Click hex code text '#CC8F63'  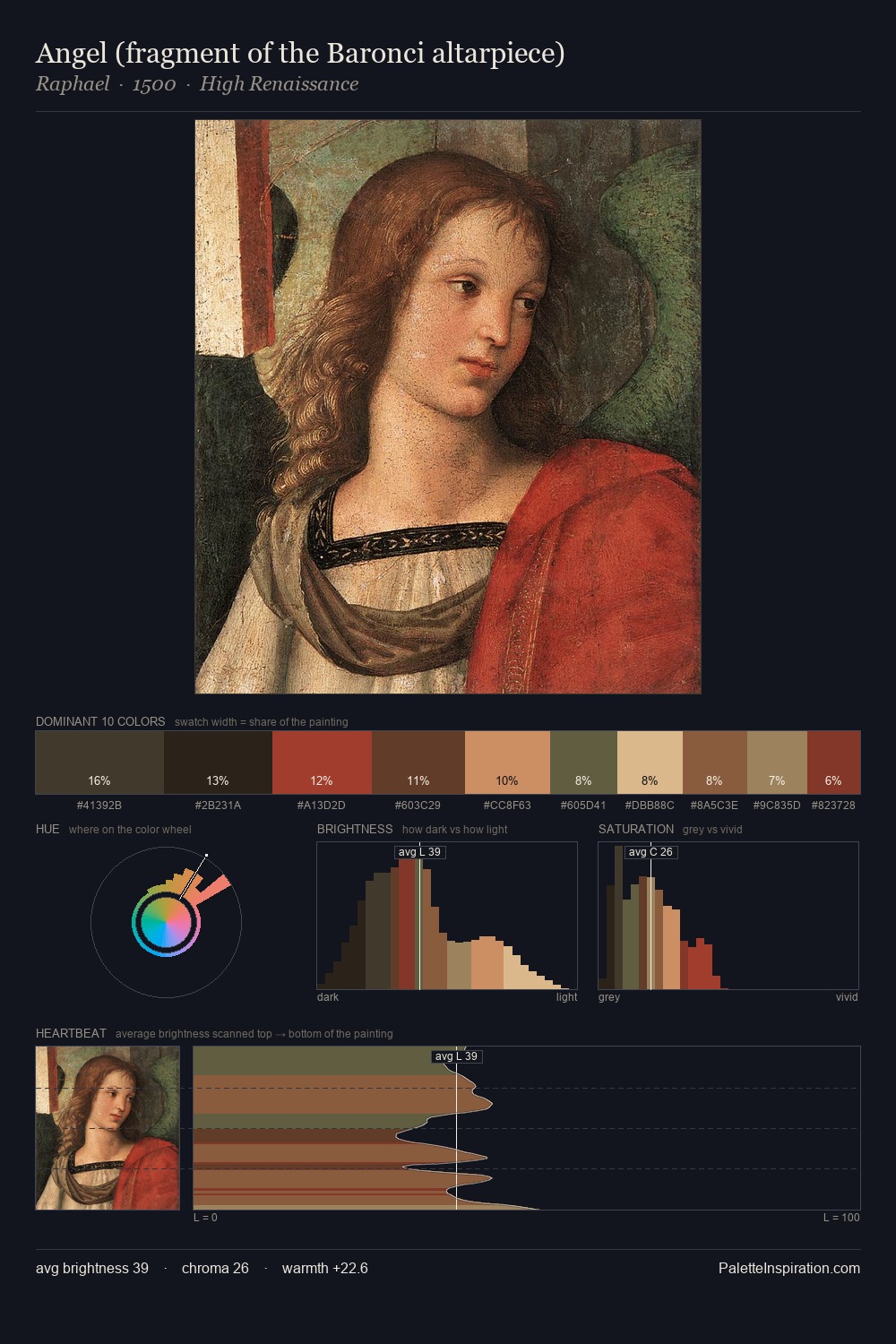click(507, 806)
